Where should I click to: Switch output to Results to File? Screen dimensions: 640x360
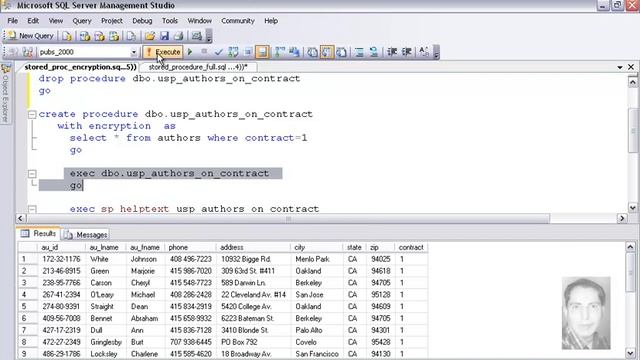click(342, 52)
